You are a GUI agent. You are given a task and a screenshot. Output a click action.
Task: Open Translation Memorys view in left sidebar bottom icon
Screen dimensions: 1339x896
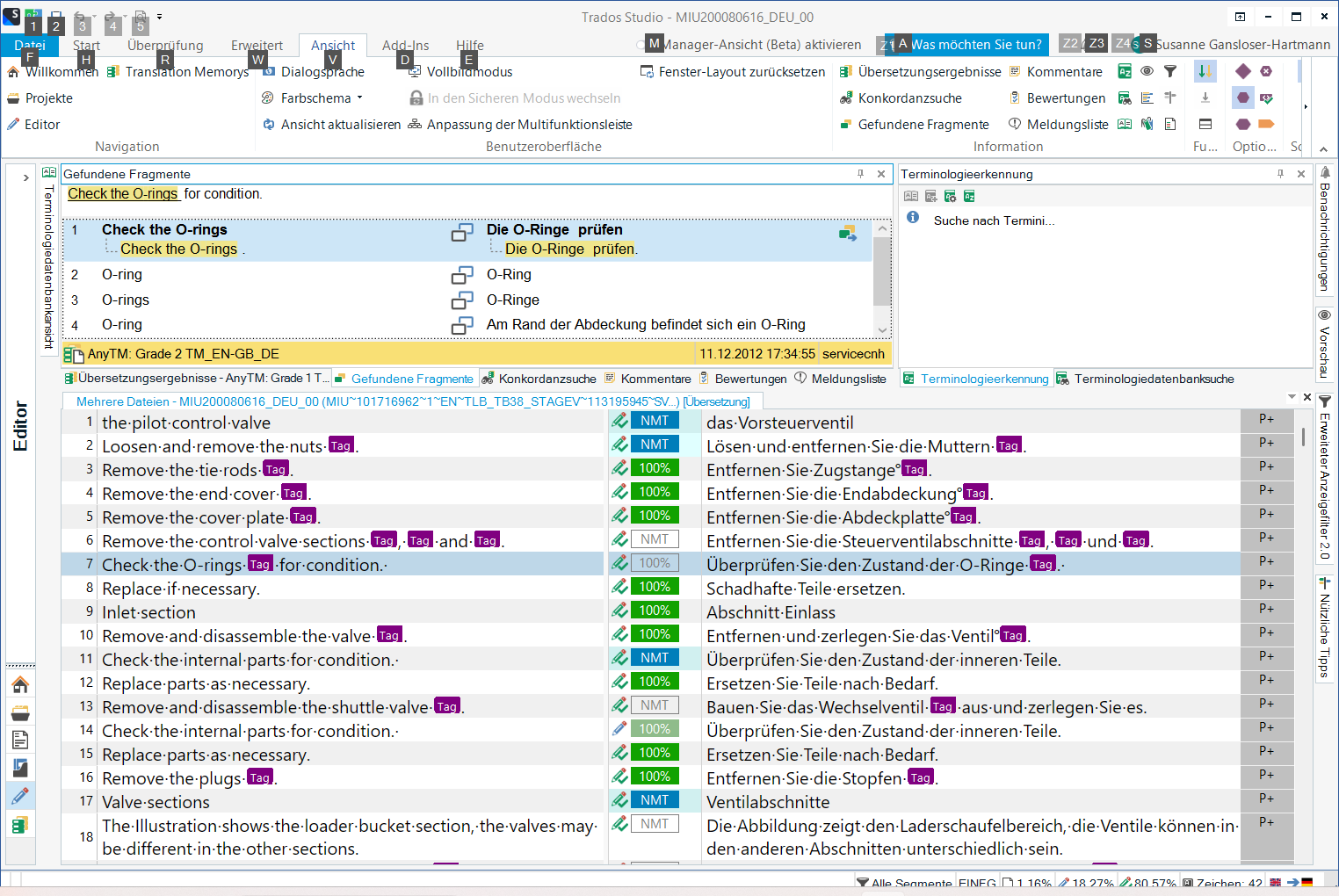(x=20, y=825)
